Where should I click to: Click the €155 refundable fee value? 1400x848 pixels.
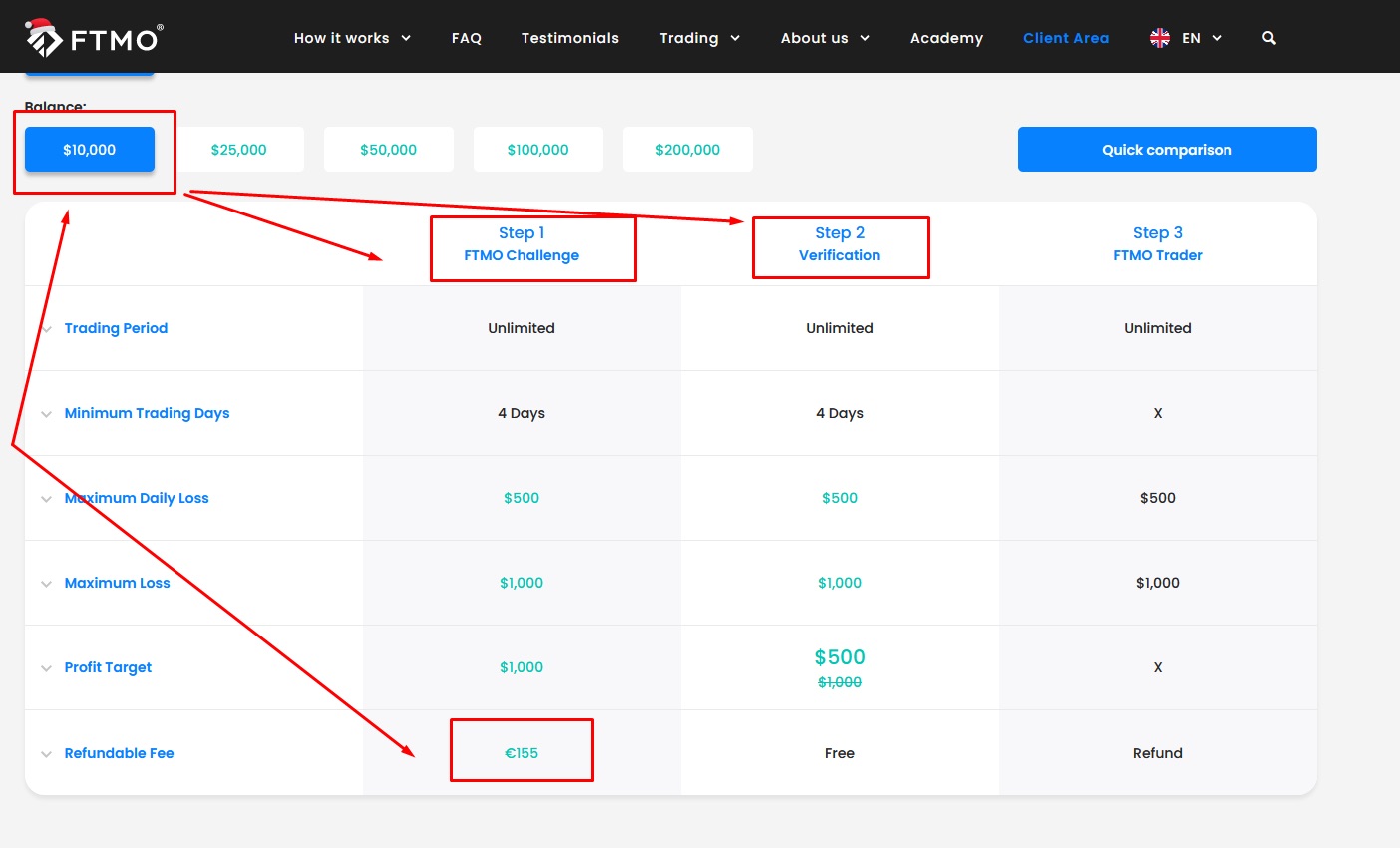pos(522,753)
